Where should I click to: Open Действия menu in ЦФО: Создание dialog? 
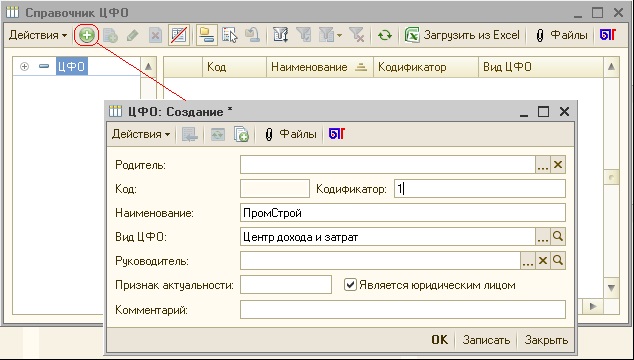pyautogui.click(x=141, y=134)
